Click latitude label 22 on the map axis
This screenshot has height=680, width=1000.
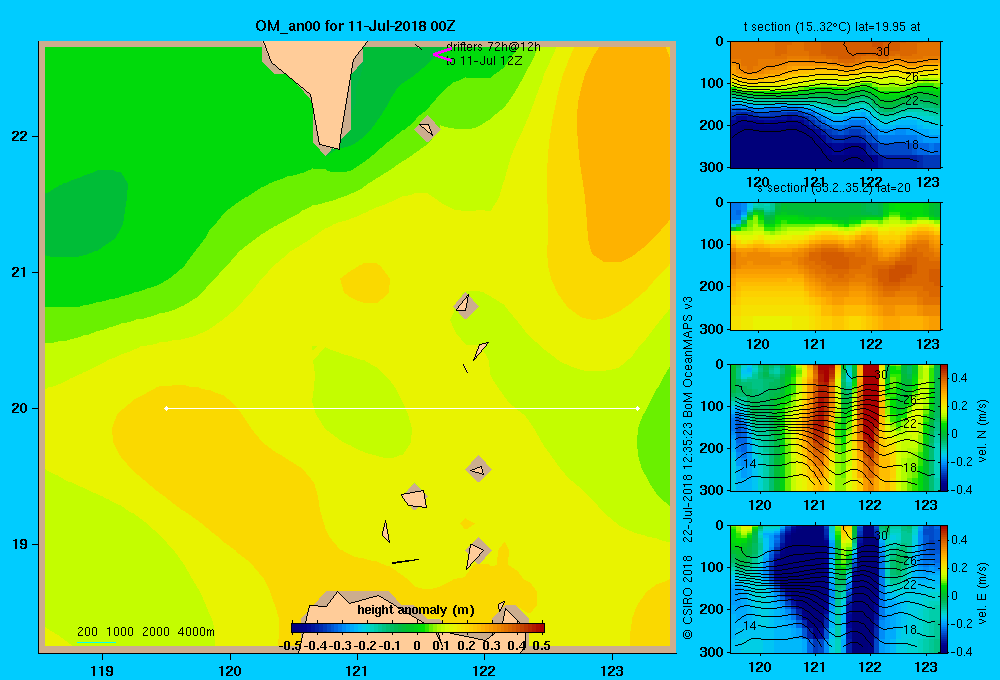(20, 137)
